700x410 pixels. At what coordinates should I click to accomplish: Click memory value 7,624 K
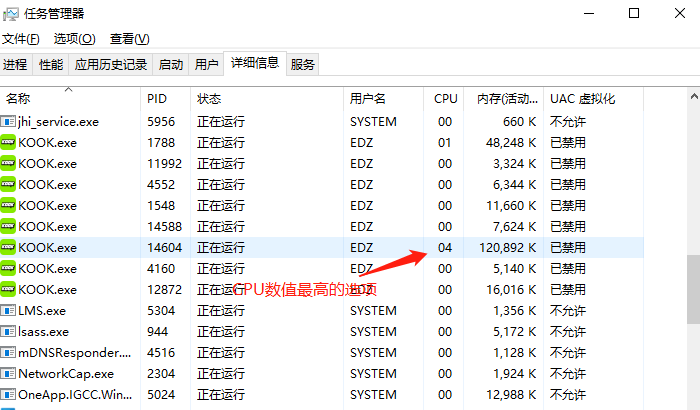[x=515, y=227]
